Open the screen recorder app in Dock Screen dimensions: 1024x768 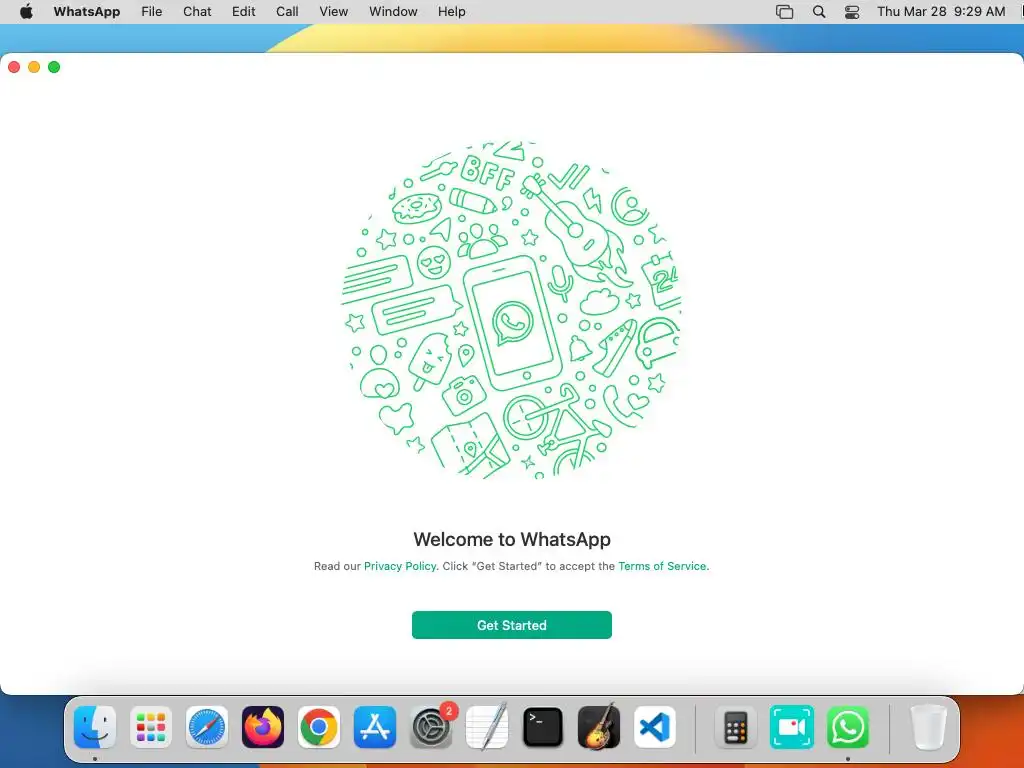792,727
